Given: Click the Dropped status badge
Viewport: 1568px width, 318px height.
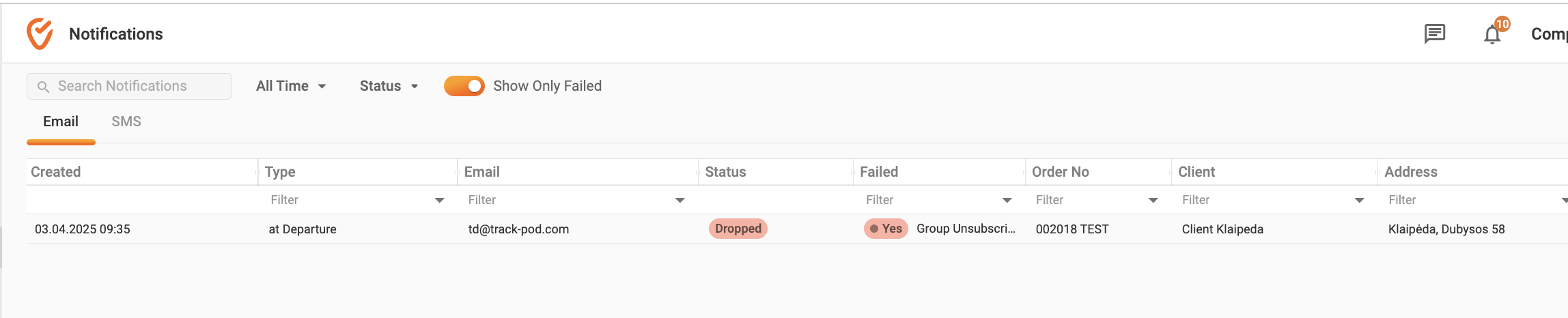Looking at the screenshot, I should click(x=738, y=229).
